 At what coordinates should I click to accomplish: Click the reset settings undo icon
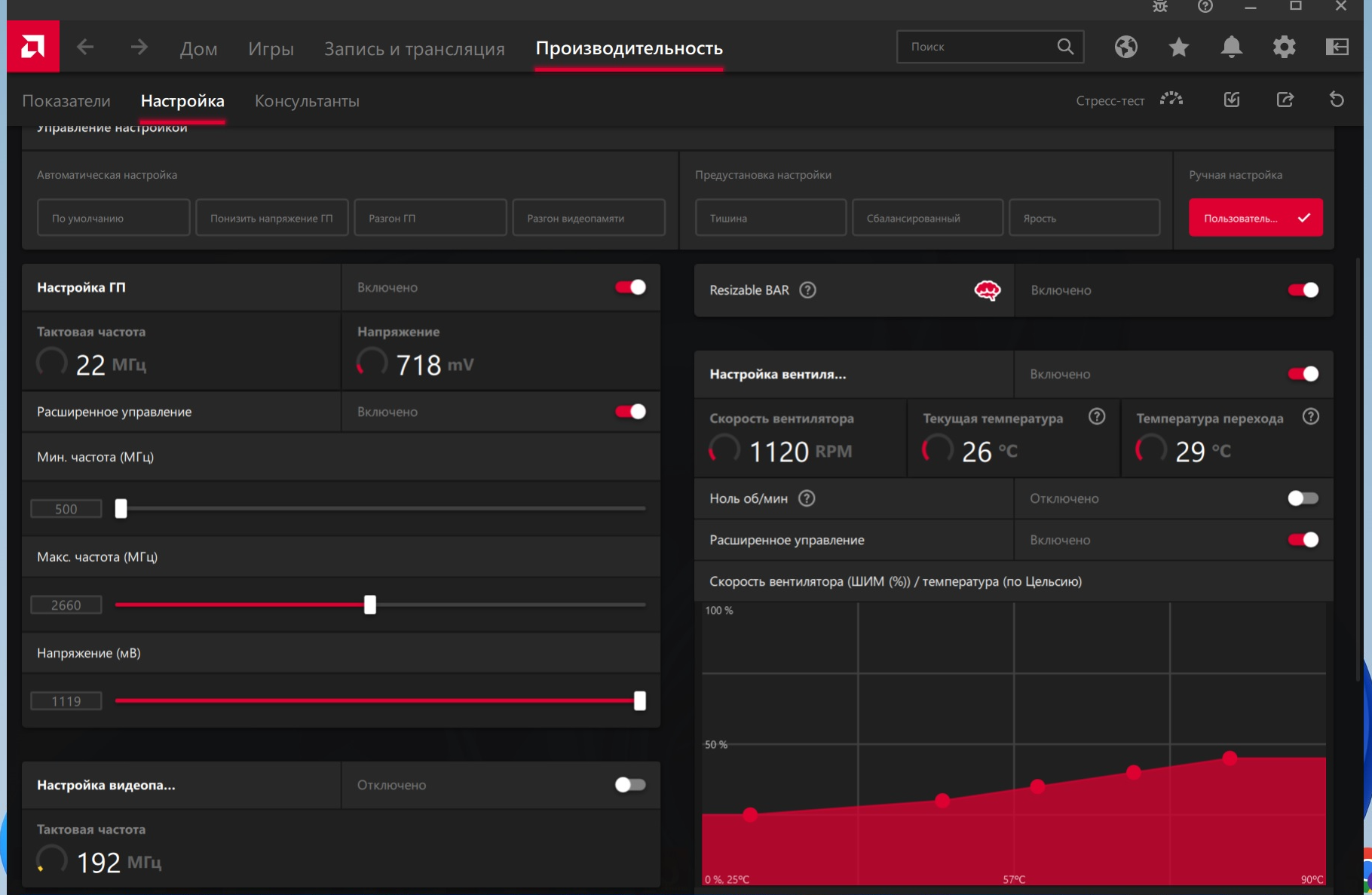[x=1337, y=100]
